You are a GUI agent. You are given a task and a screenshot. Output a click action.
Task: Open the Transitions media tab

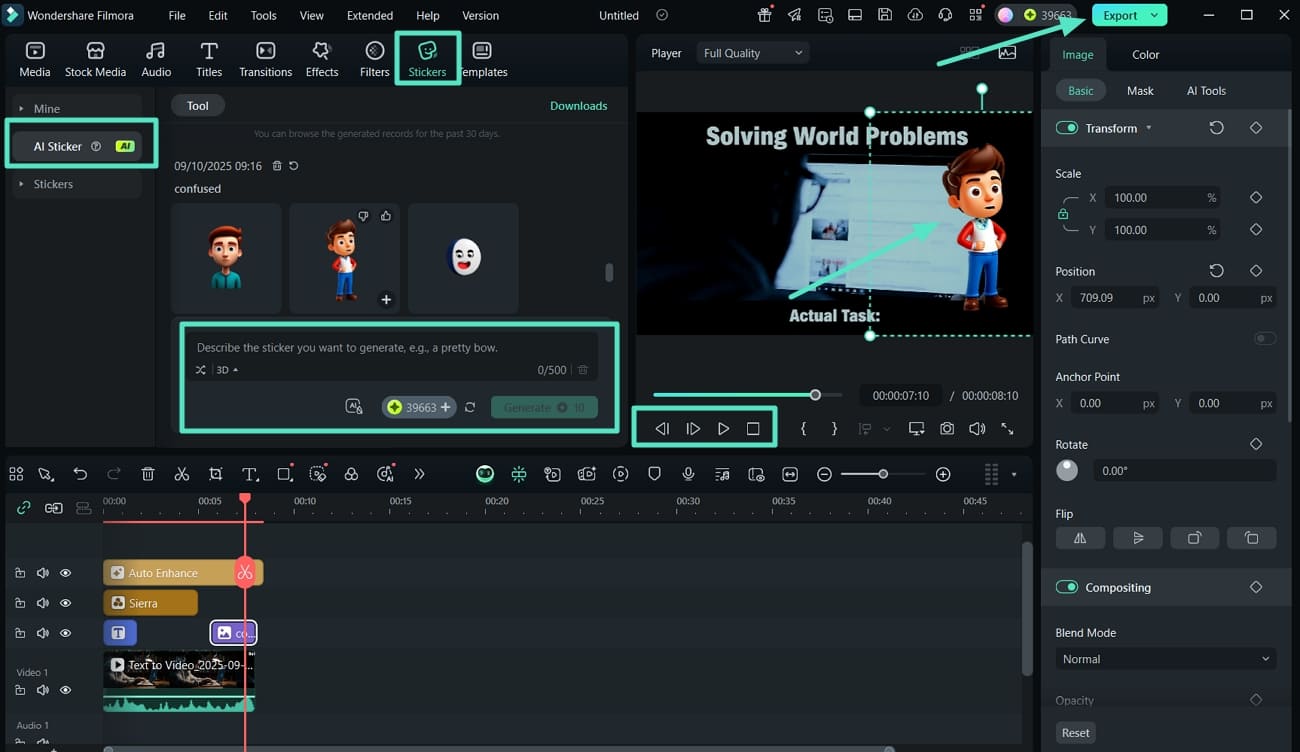click(265, 59)
